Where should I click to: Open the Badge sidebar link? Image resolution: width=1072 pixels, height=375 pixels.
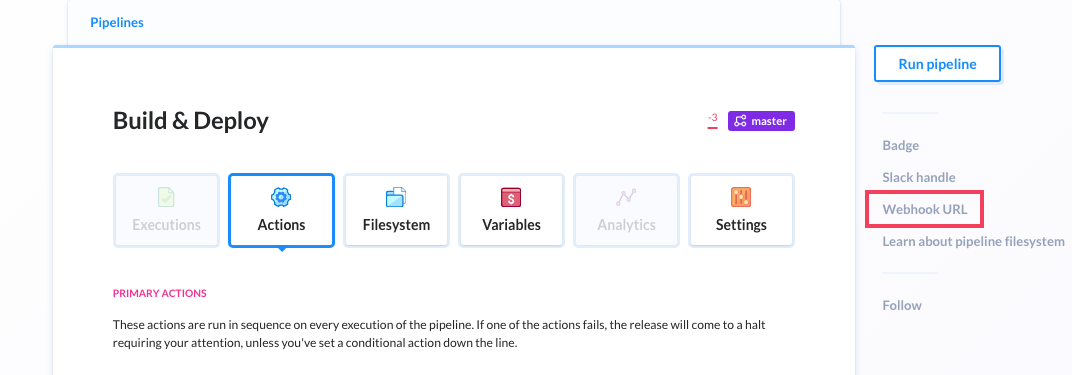(x=900, y=145)
